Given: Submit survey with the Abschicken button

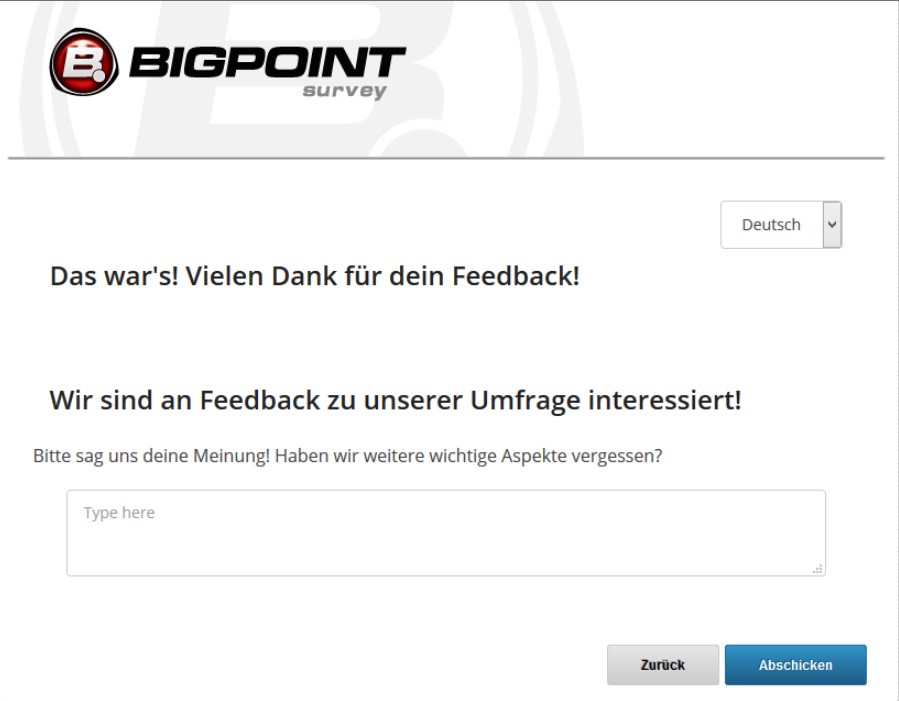Looking at the screenshot, I should pyautogui.click(x=796, y=665).
